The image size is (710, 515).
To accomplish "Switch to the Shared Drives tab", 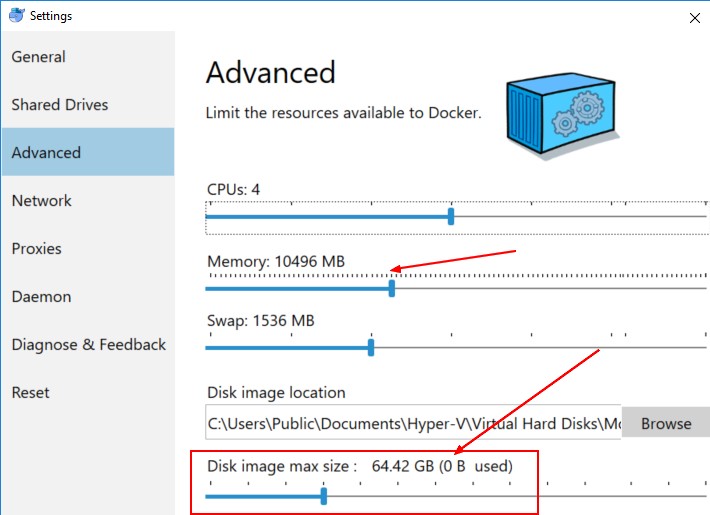I will click(60, 105).
